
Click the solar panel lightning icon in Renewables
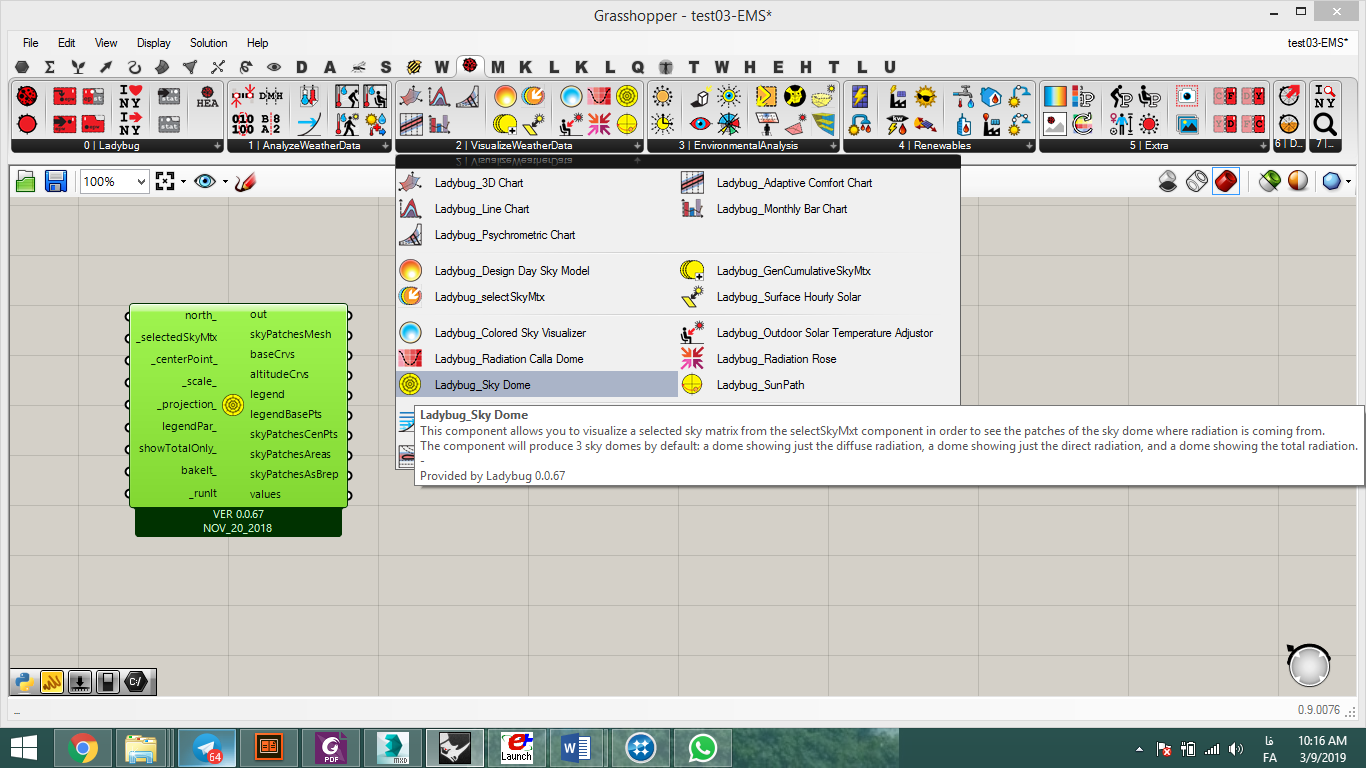point(859,96)
